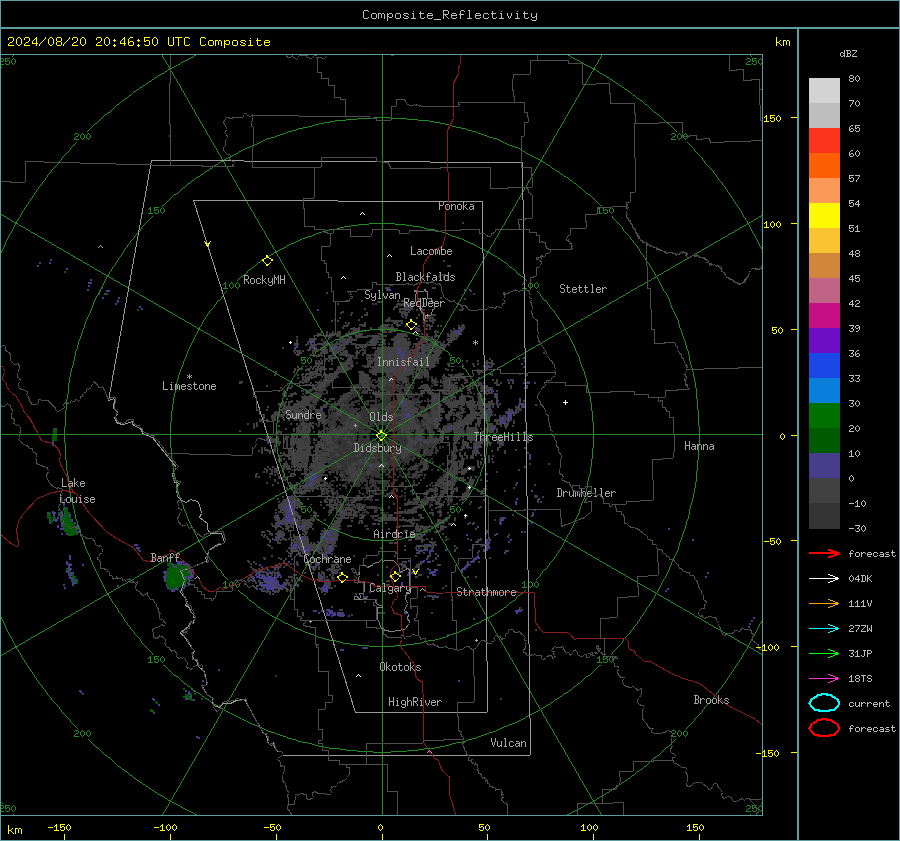The height and width of the screenshot is (841, 900).
Task: Select the orange 60-57 dBZ swatch
Action: click(824, 166)
